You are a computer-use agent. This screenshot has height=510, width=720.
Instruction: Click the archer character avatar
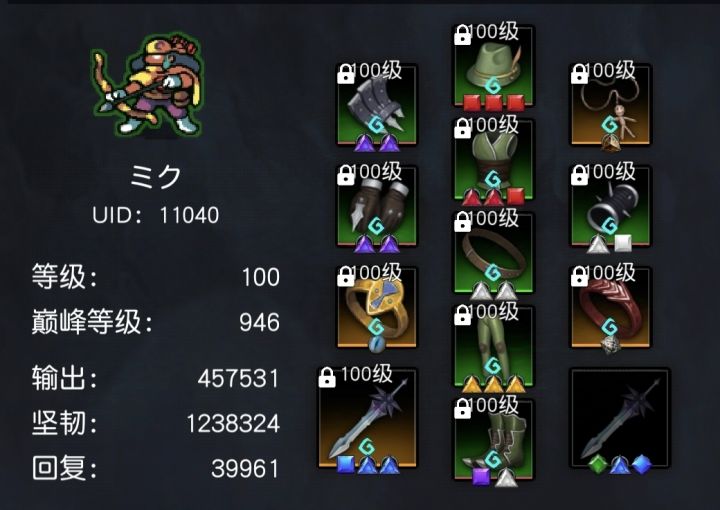coord(147,86)
